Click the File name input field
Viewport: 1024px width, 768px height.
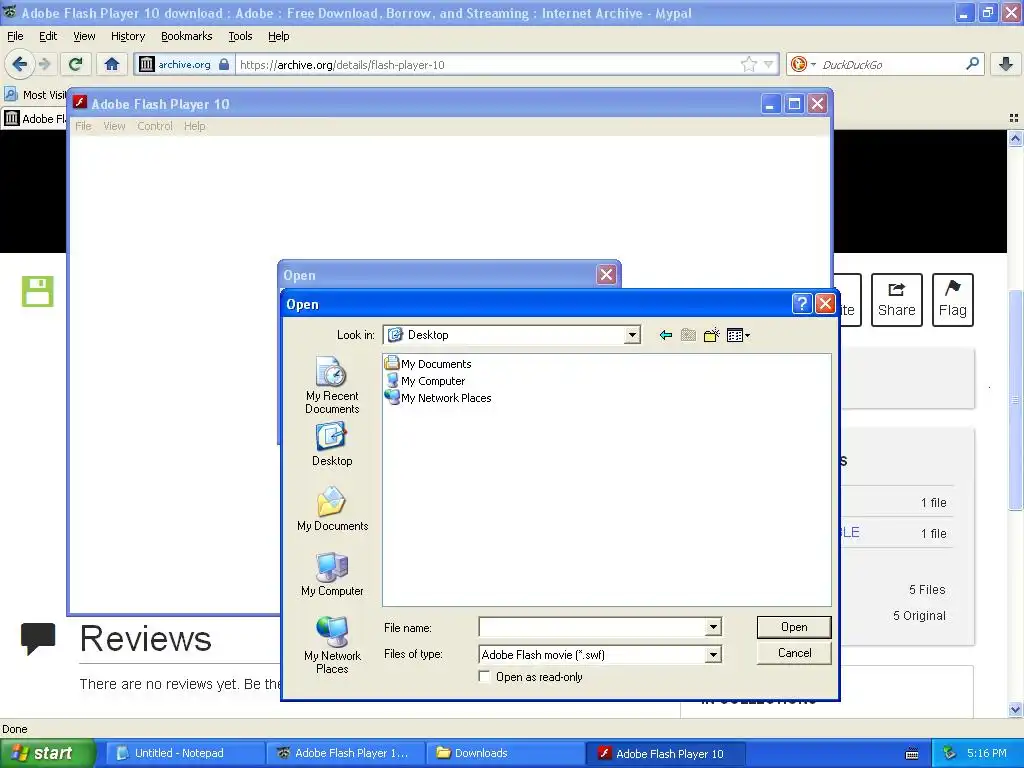pos(592,628)
